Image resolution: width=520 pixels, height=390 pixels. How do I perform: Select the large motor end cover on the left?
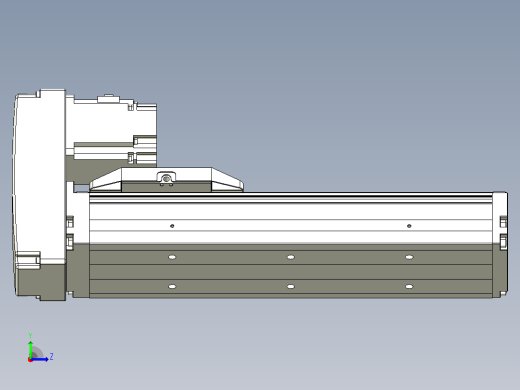[x=39, y=195]
